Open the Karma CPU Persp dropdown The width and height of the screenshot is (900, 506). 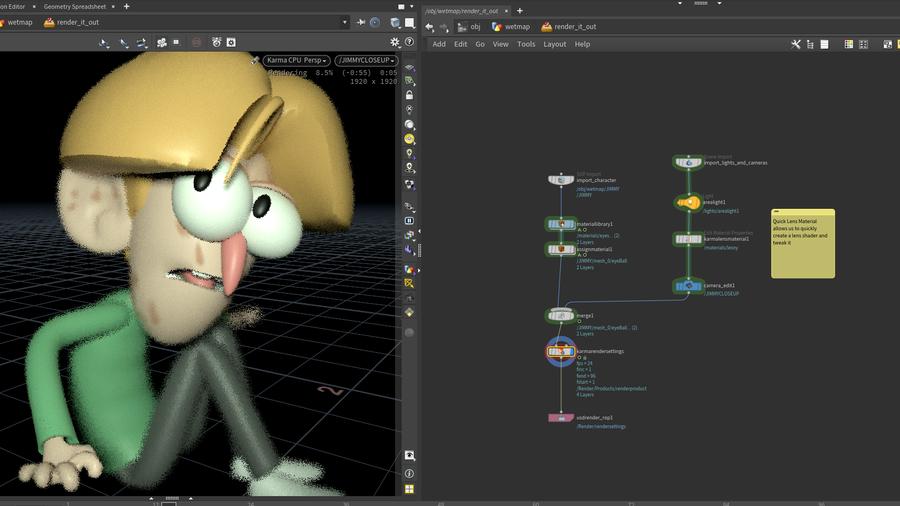(297, 61)
